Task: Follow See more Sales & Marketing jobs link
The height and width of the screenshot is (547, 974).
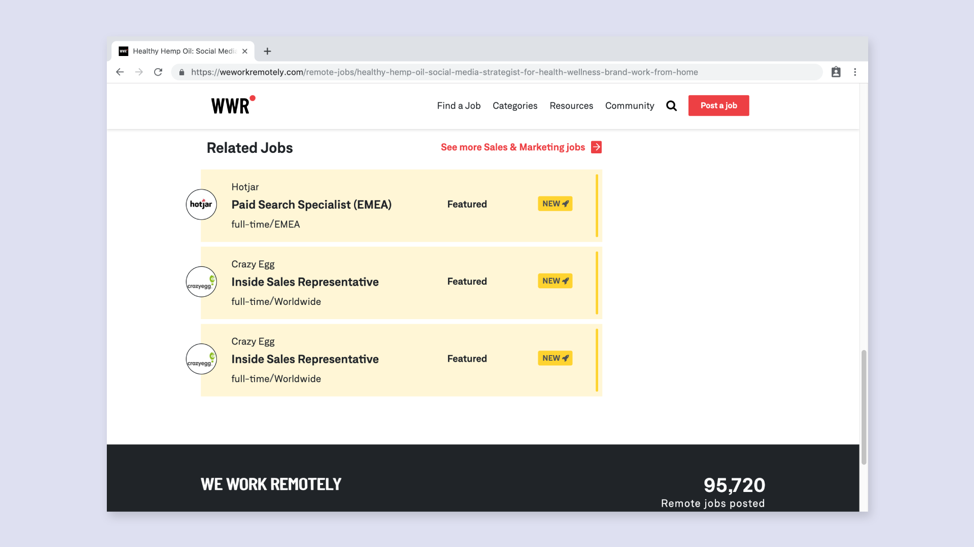Action: (512, 147)
